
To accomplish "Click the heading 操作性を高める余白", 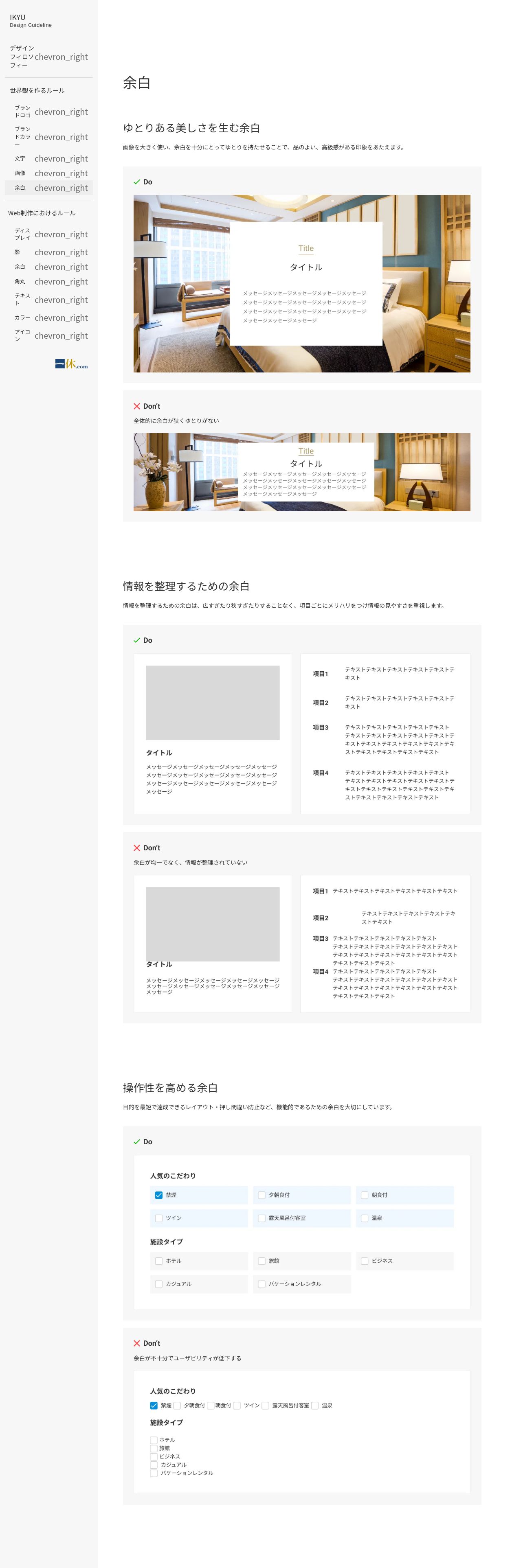I will tap(171, 1088).
